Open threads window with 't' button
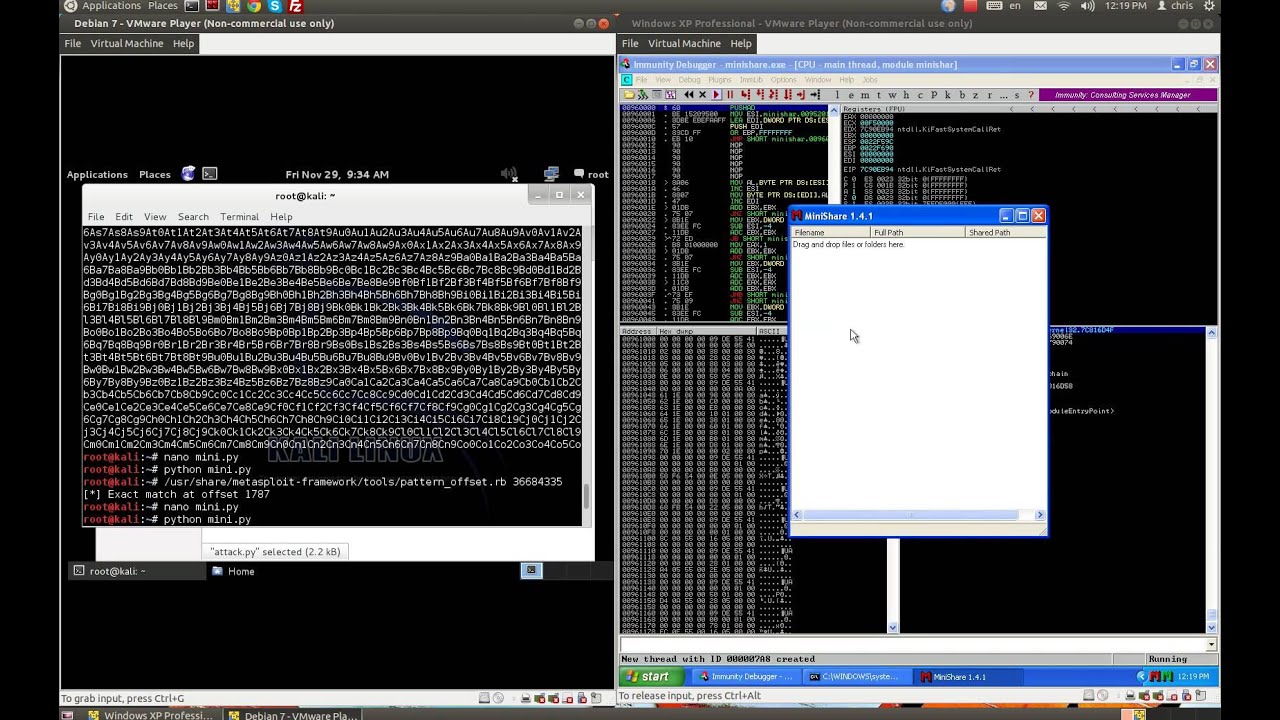The width and height of the screenshot is (1280, 720). 879,95
